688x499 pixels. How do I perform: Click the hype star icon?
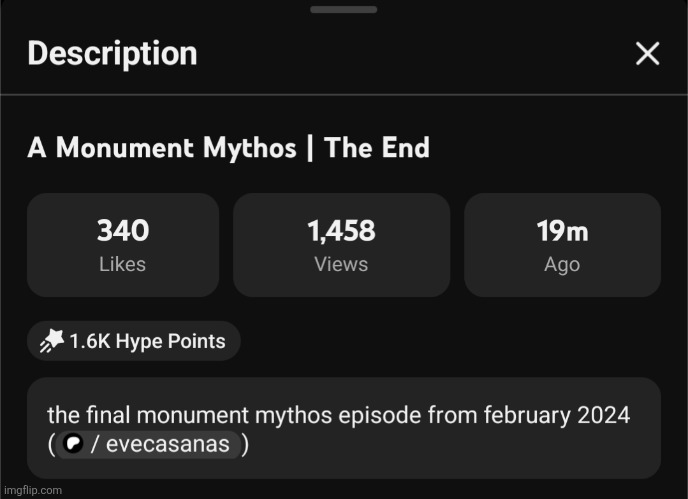(52, 342)
